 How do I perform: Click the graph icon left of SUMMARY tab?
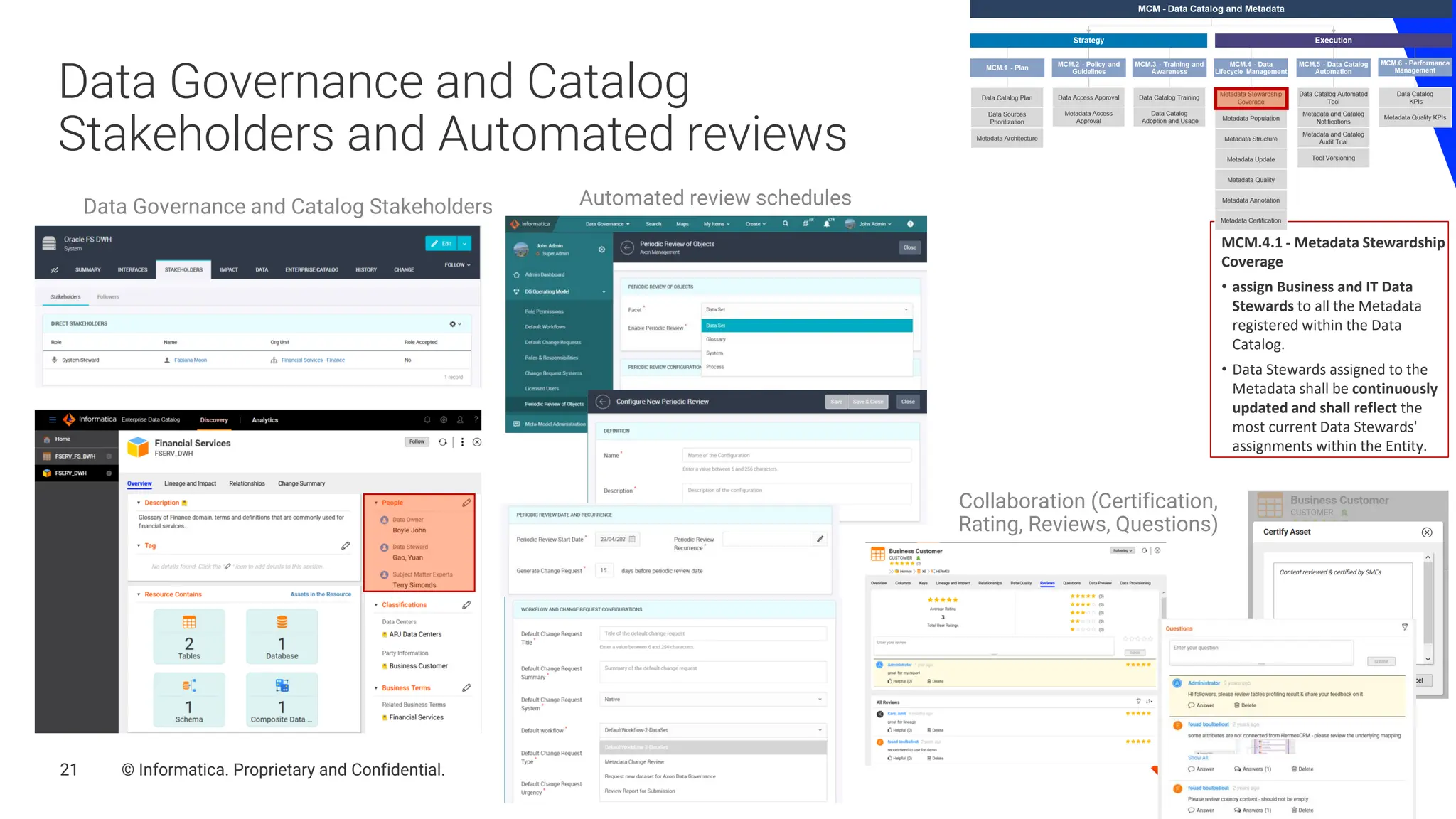pos(55,270)
